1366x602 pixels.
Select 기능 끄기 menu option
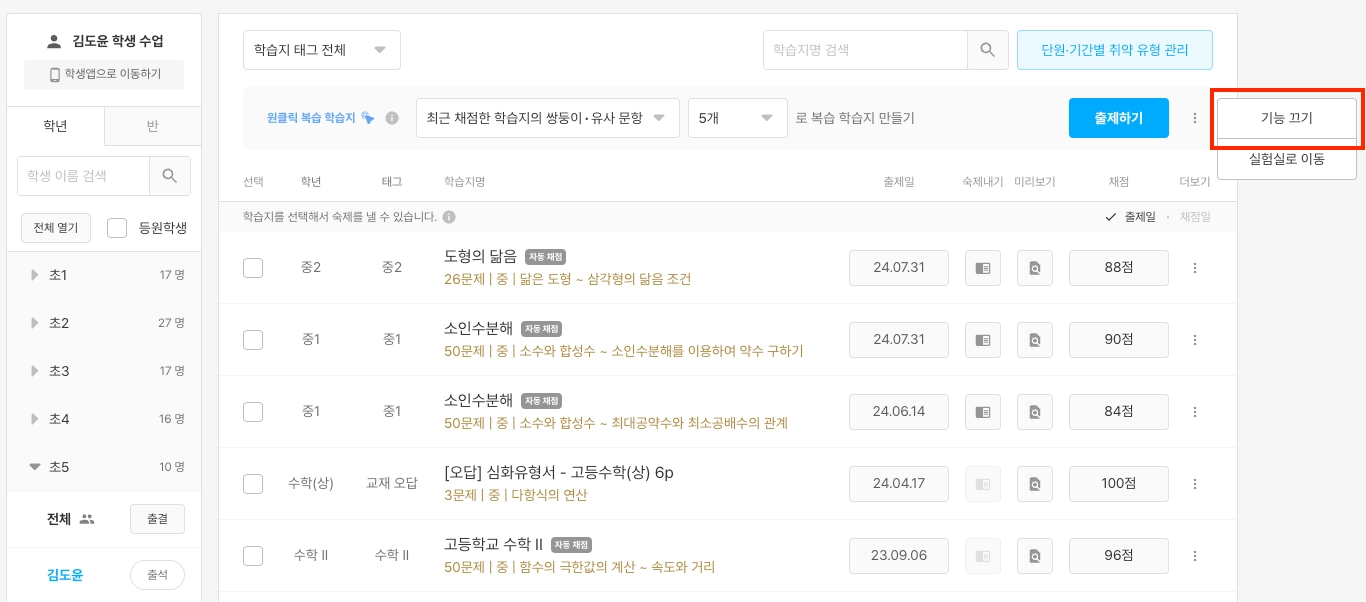tap(1286, 118)
